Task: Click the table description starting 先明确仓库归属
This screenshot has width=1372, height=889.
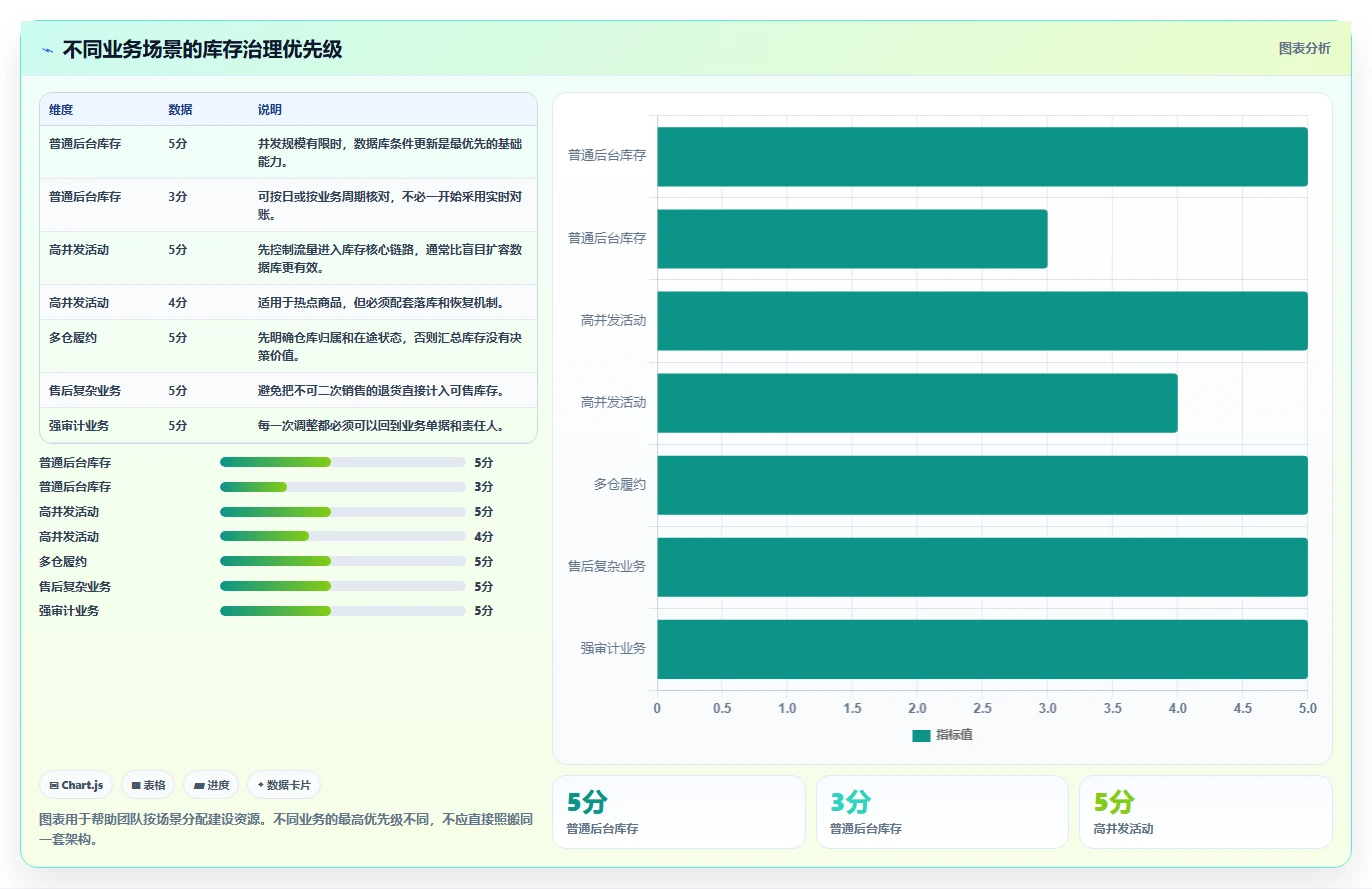Action: coord(391,347)
